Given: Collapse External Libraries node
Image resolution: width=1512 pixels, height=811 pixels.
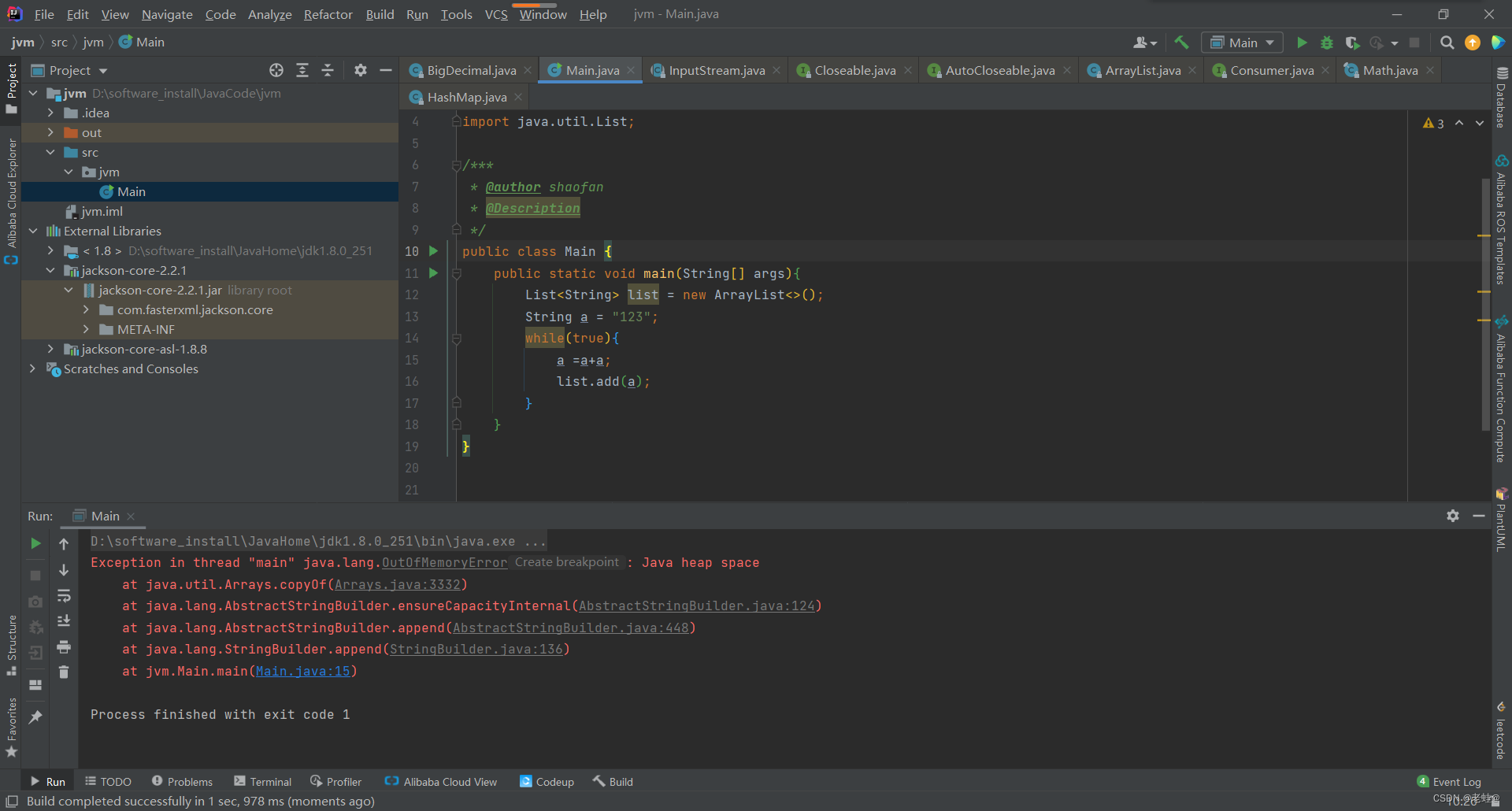Looking at the screenshot, I should click(x=33, y=231).
